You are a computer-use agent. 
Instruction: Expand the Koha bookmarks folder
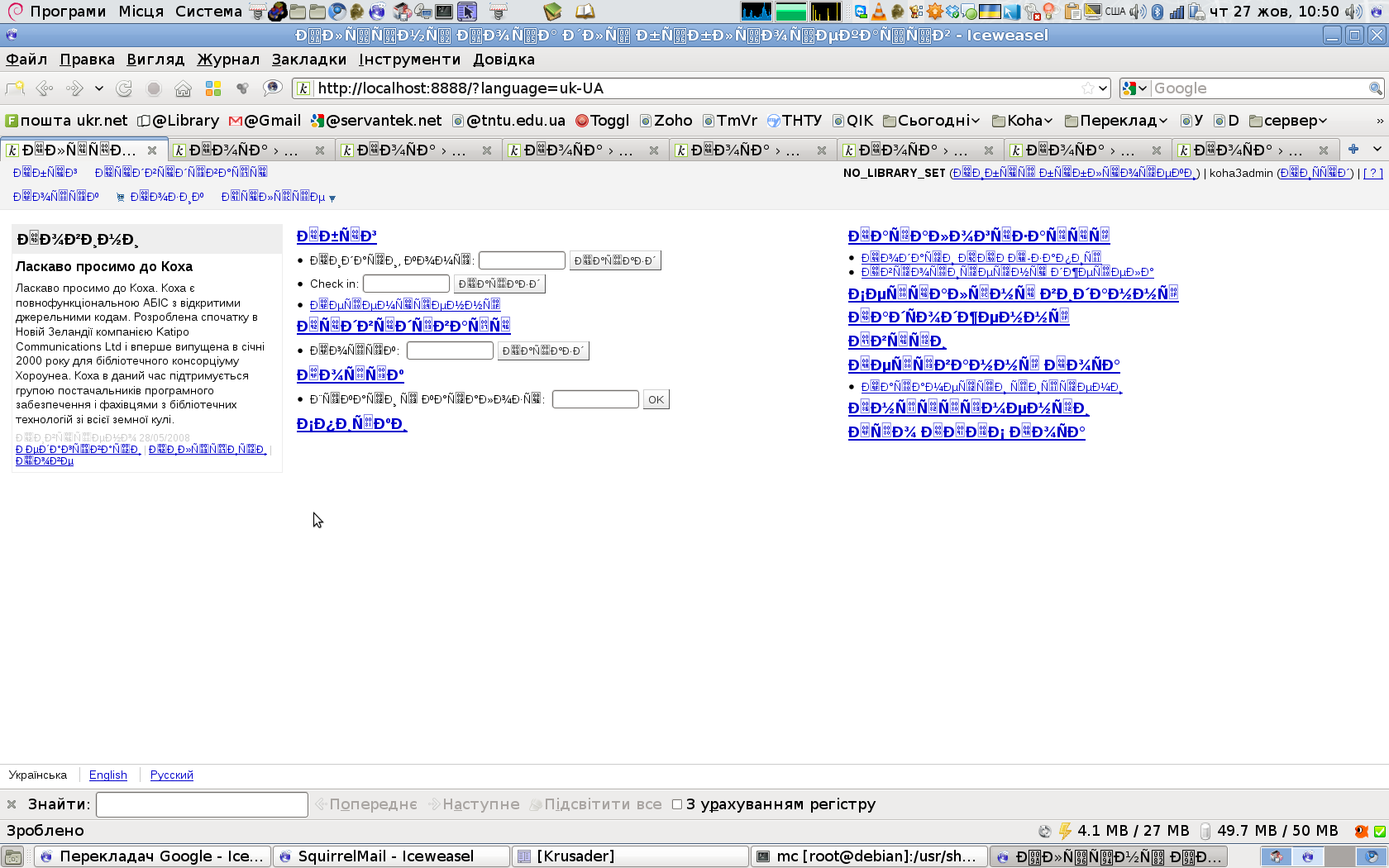1023,121
